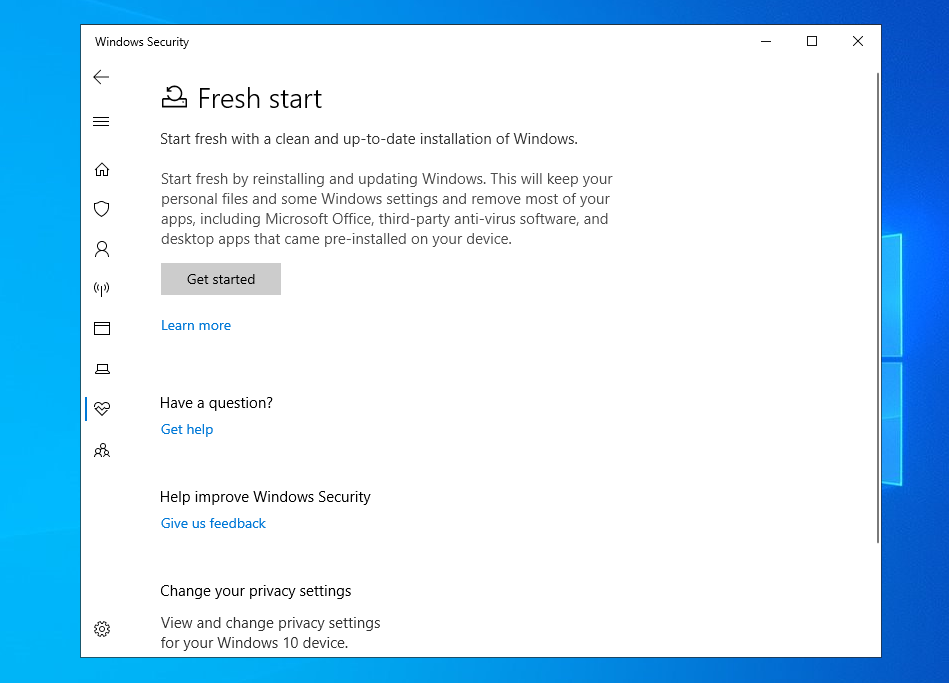Open the Get help link
Viewport: 949px width, 683px height.
point(187,429)
